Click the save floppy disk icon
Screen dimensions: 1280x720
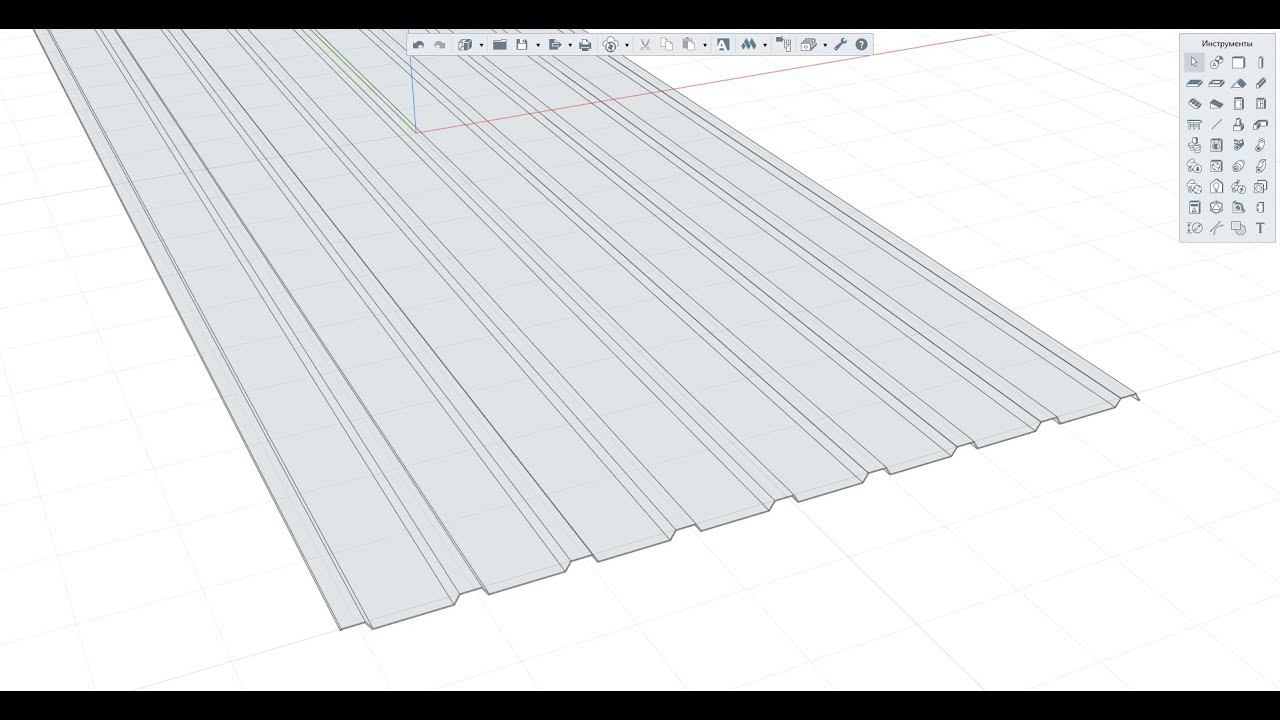pos(522,45)
